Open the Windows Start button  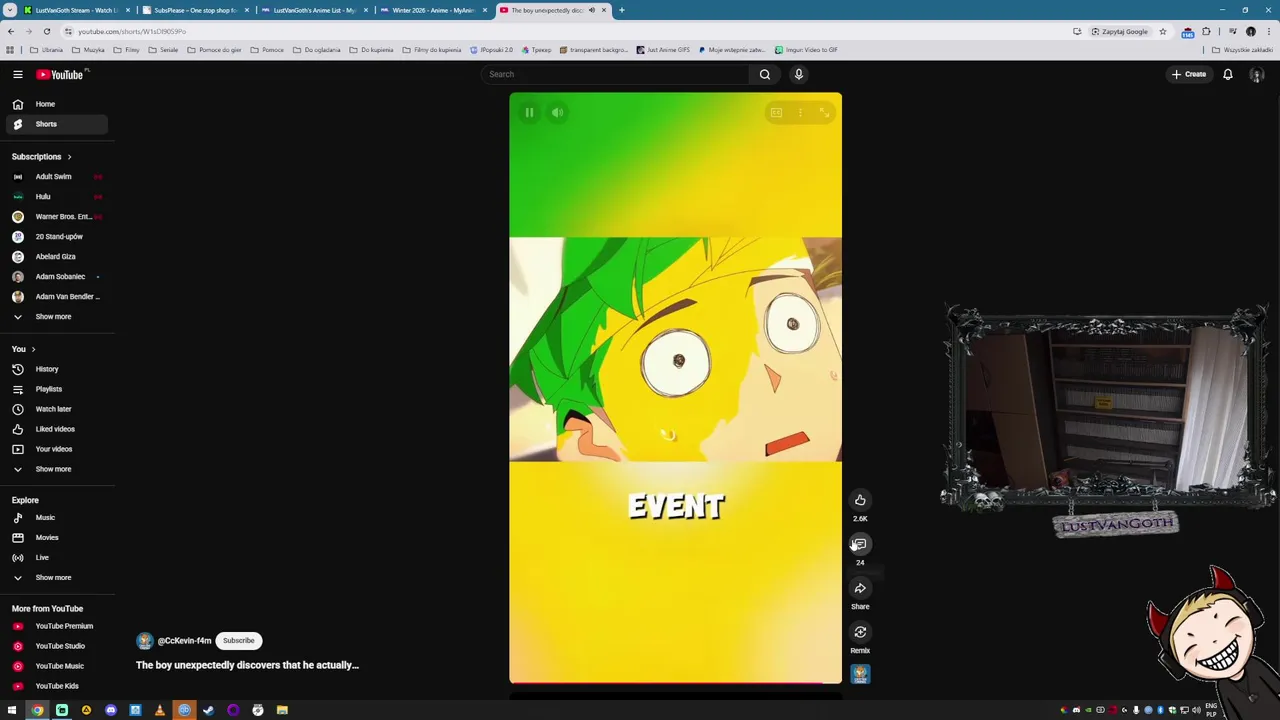tap(12, 710)
